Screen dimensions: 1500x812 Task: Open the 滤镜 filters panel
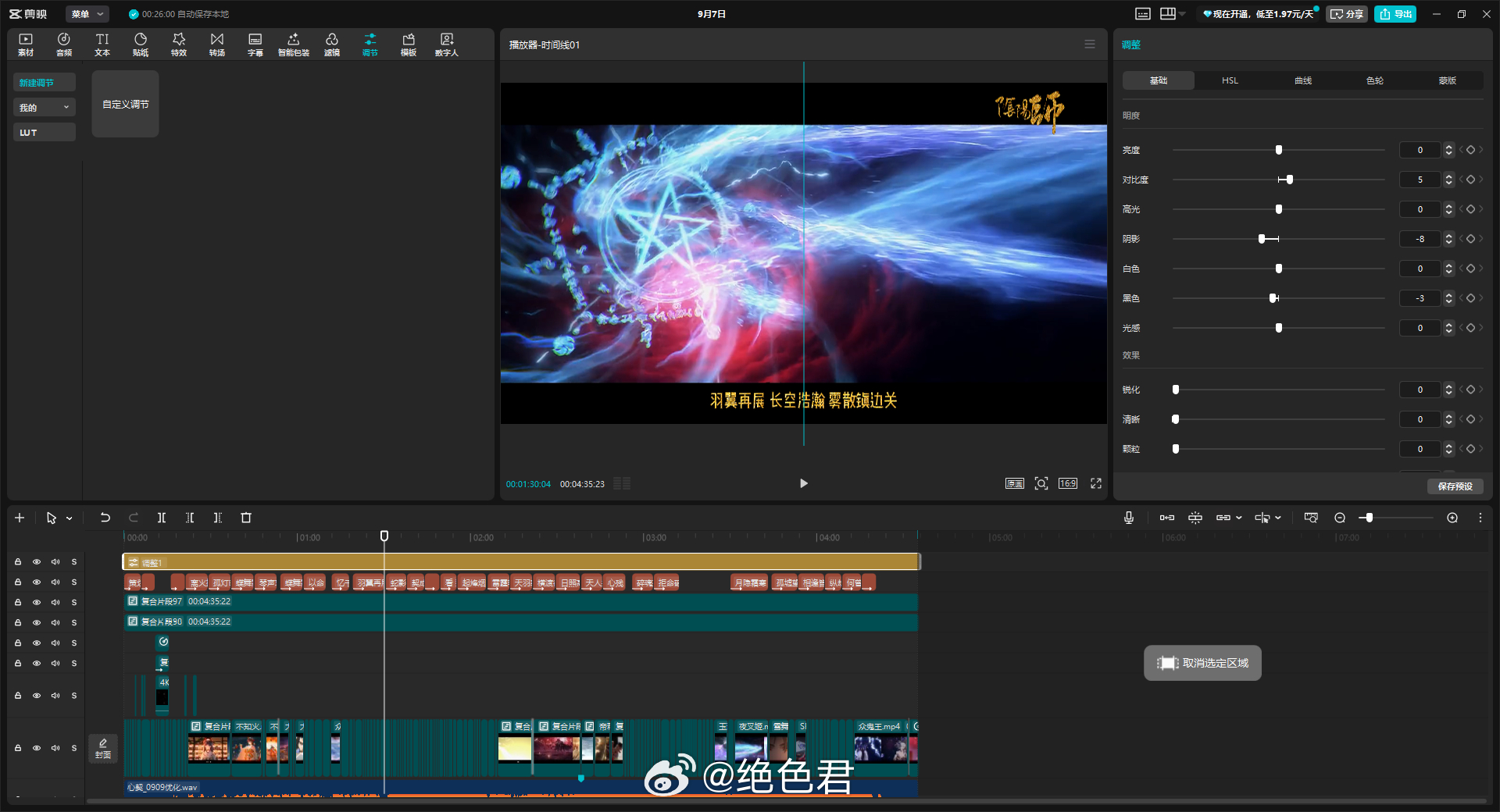(332, 45)
